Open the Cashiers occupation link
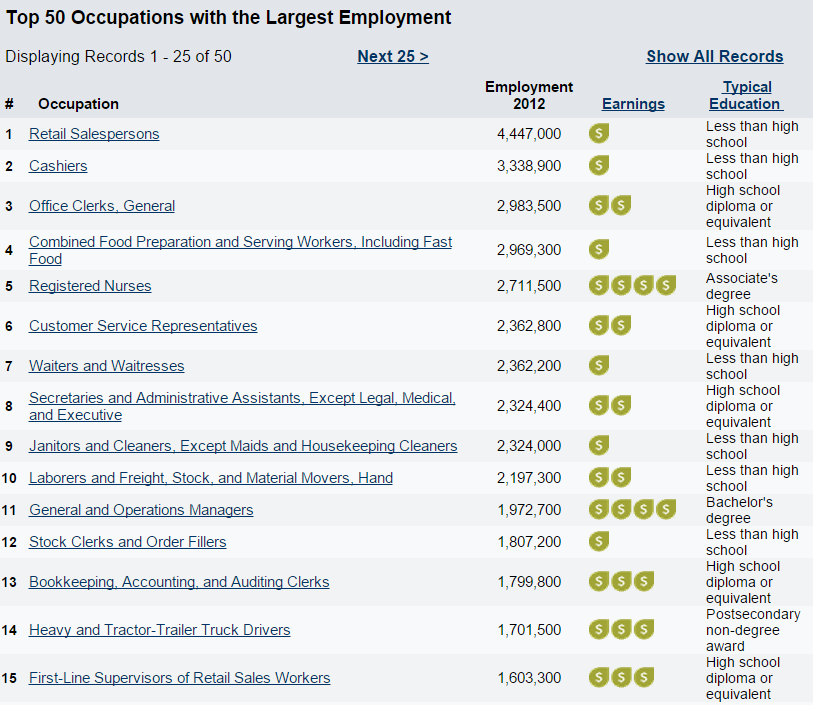The image size is (813, 705). pos(58,166)
